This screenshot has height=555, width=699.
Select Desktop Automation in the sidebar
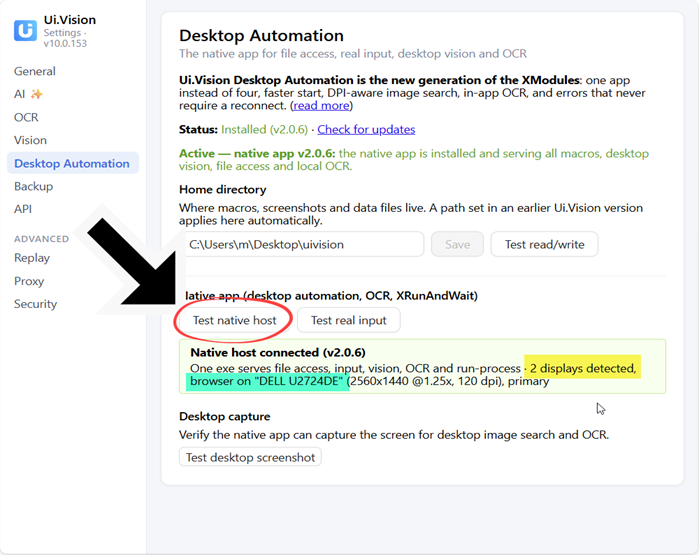click(73, 163)
